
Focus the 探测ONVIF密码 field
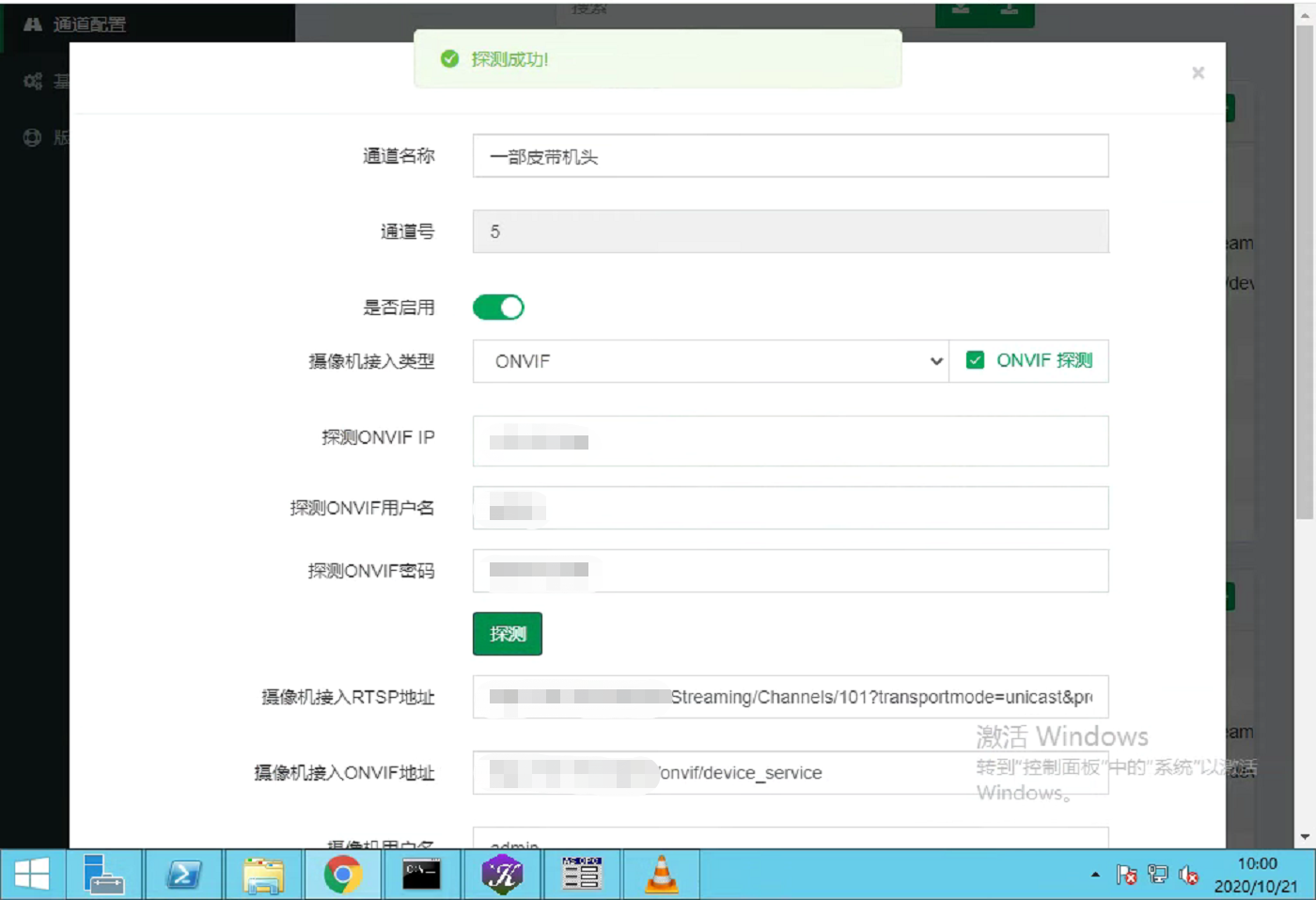click(x=791, y=571)
